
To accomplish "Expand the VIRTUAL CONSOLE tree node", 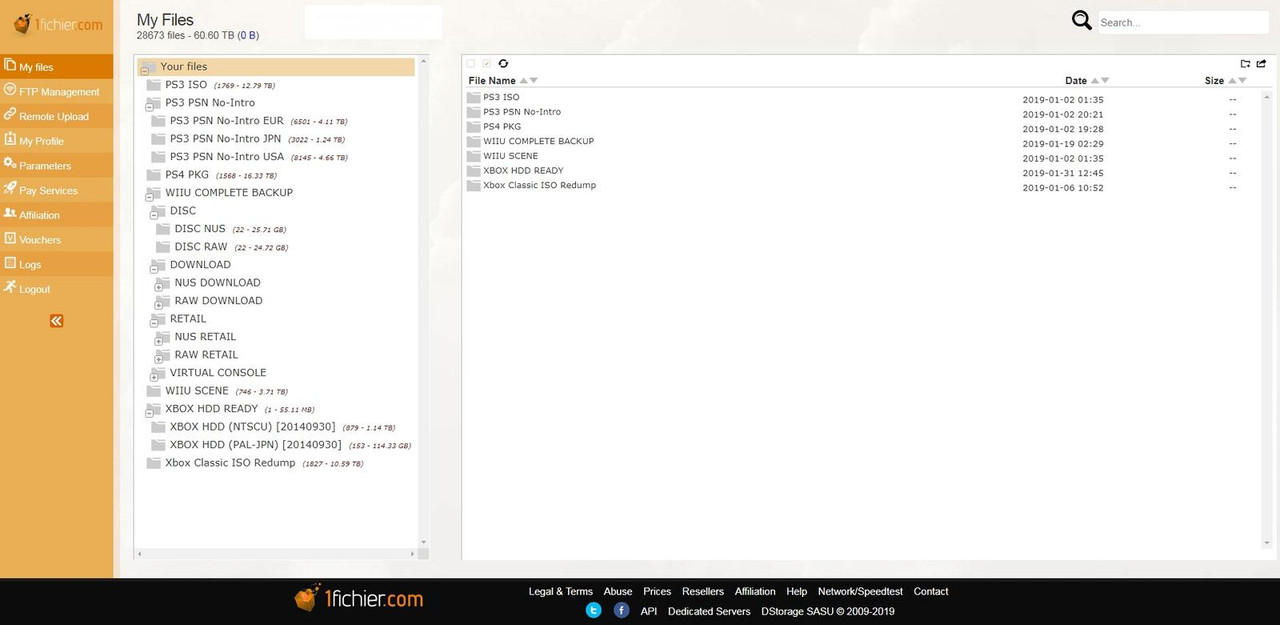I will tap(154, 377).
